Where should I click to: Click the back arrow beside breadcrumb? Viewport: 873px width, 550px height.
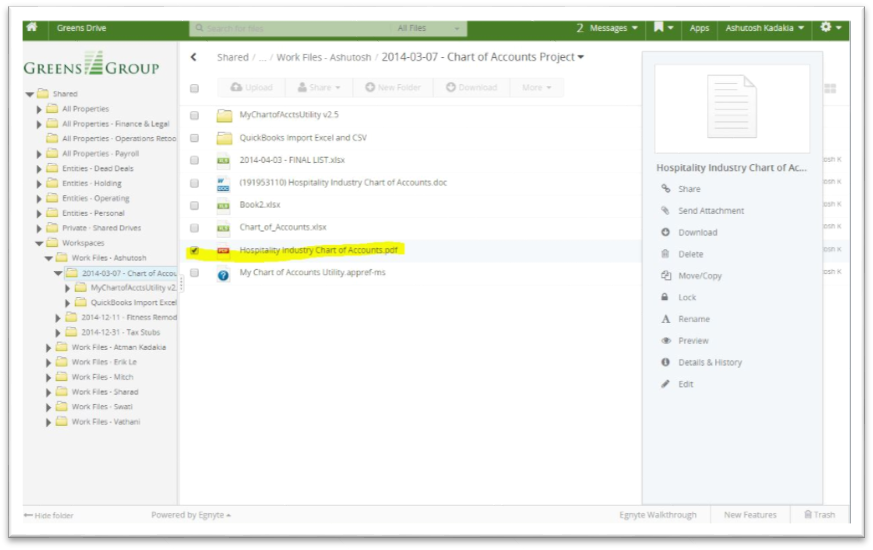point(194,58)
